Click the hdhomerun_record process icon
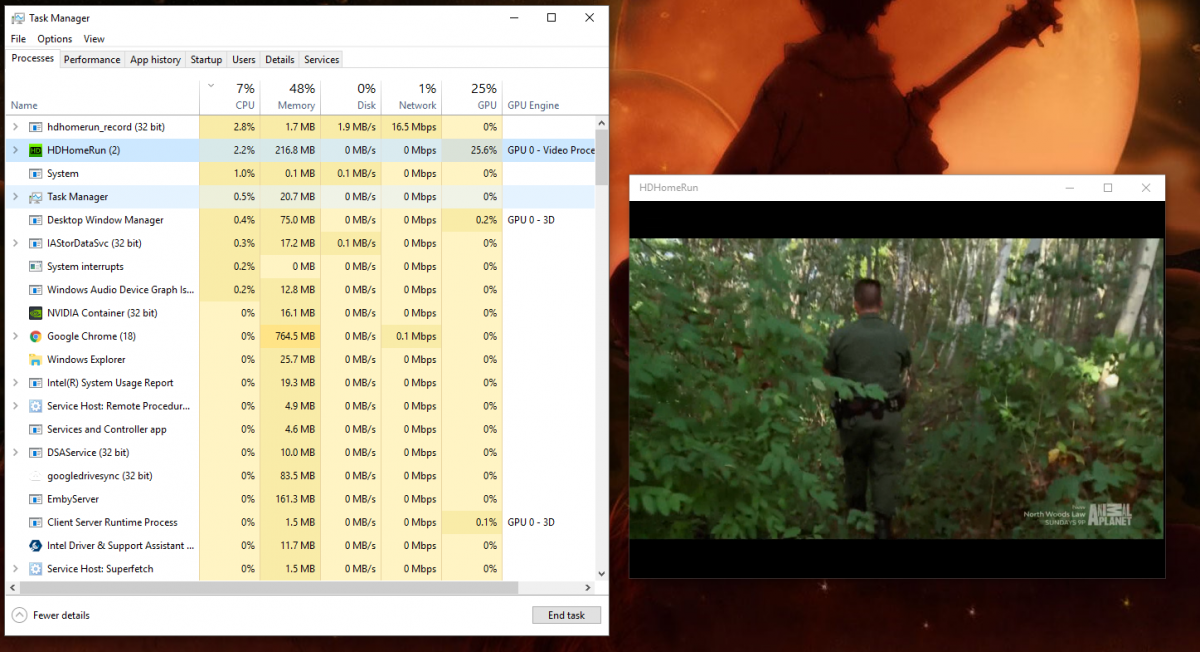The height and width of the screenshot is (652, 1200). (36, 127)
